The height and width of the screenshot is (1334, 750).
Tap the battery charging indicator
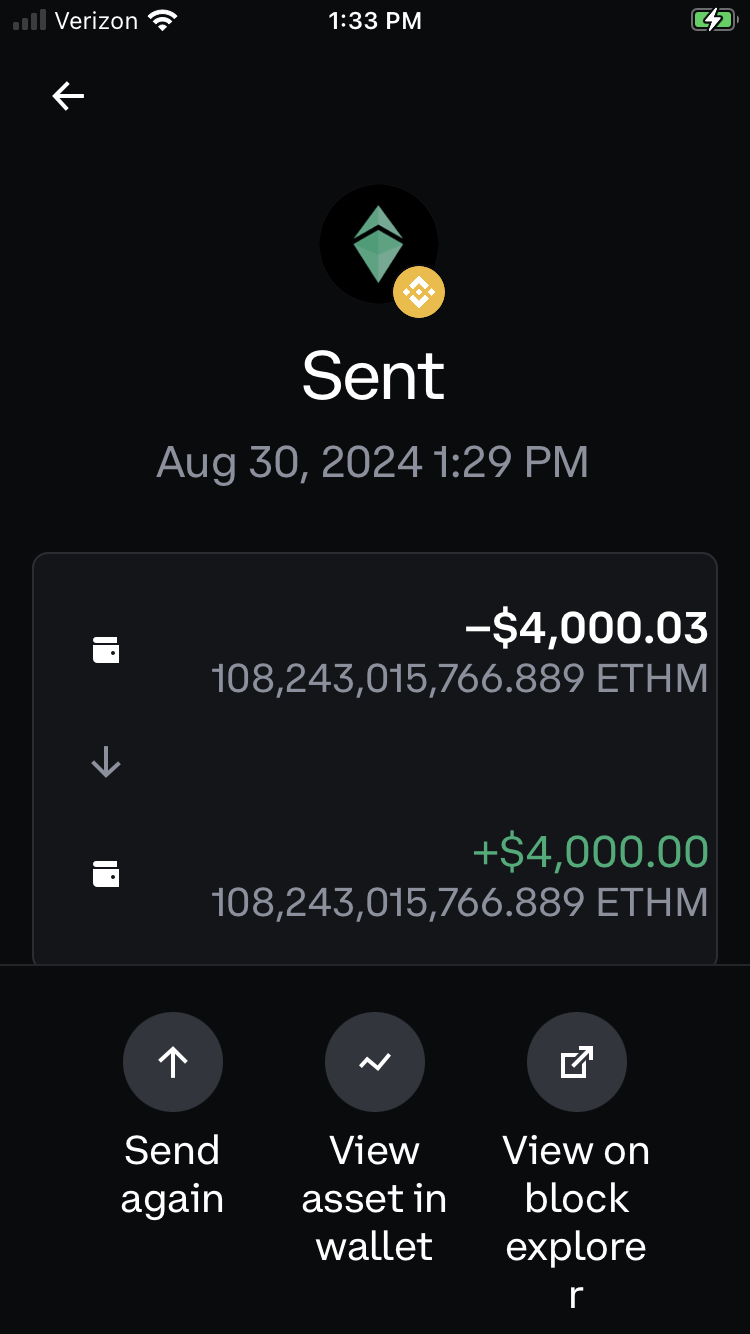[x=713, y=20]
